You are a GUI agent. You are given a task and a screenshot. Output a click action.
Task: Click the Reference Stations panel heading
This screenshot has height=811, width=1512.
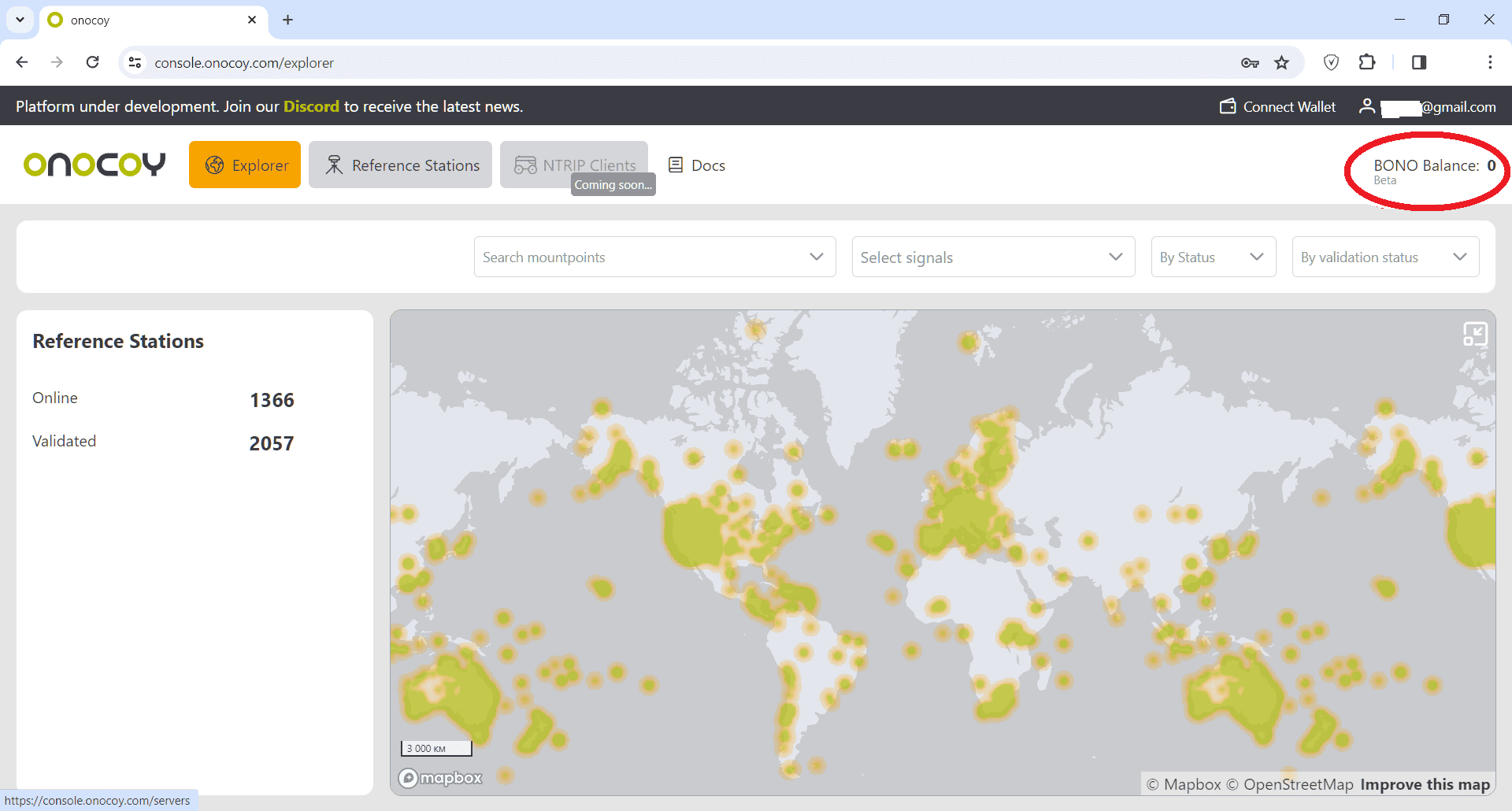click(x=118, y=341)
